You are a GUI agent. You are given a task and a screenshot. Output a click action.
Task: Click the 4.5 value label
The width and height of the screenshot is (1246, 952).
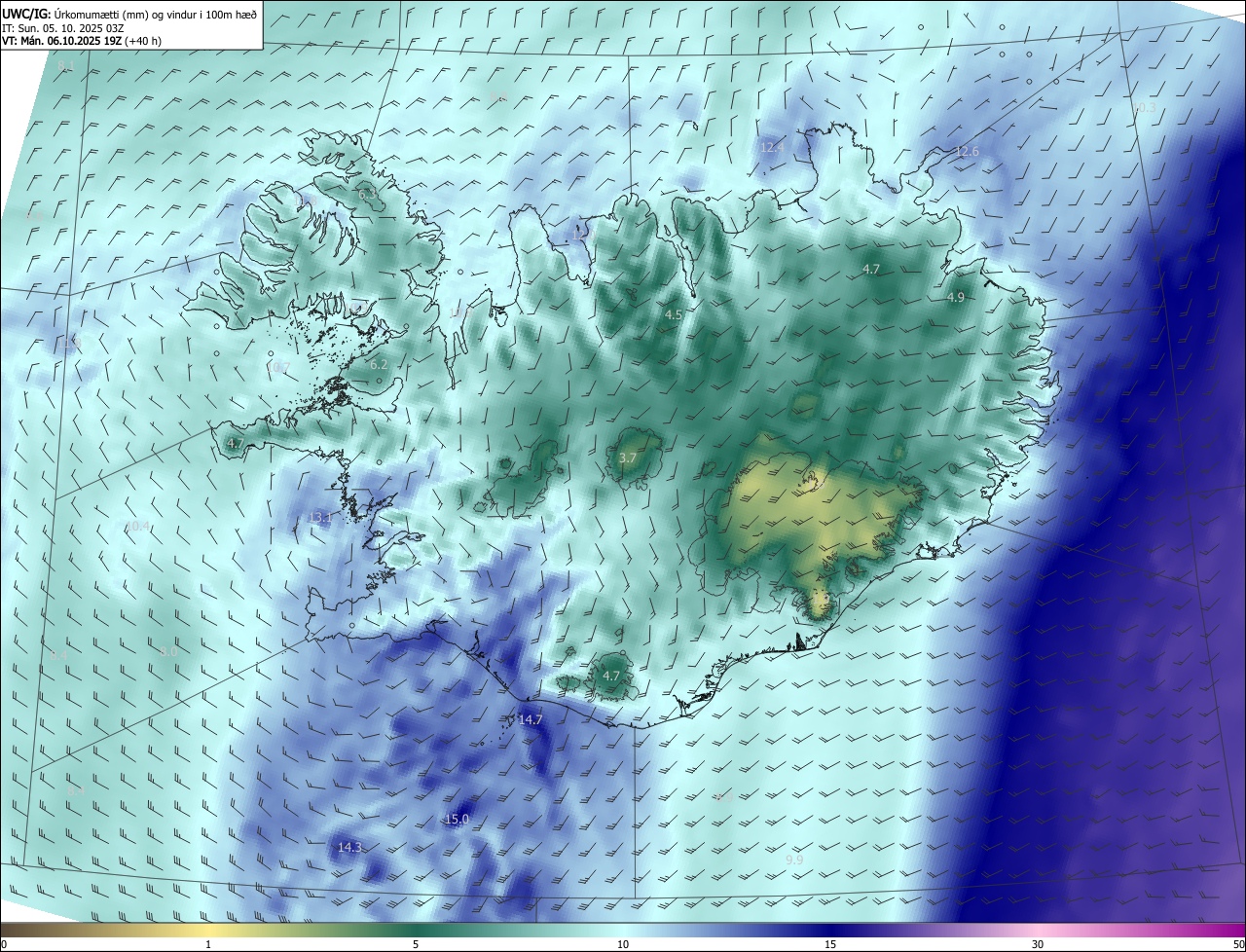click(674, 314)
